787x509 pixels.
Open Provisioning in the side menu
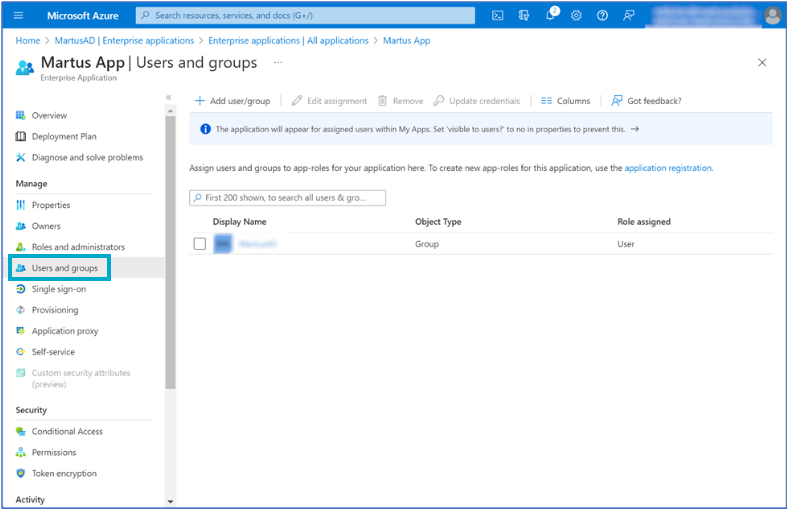(55, 310)
